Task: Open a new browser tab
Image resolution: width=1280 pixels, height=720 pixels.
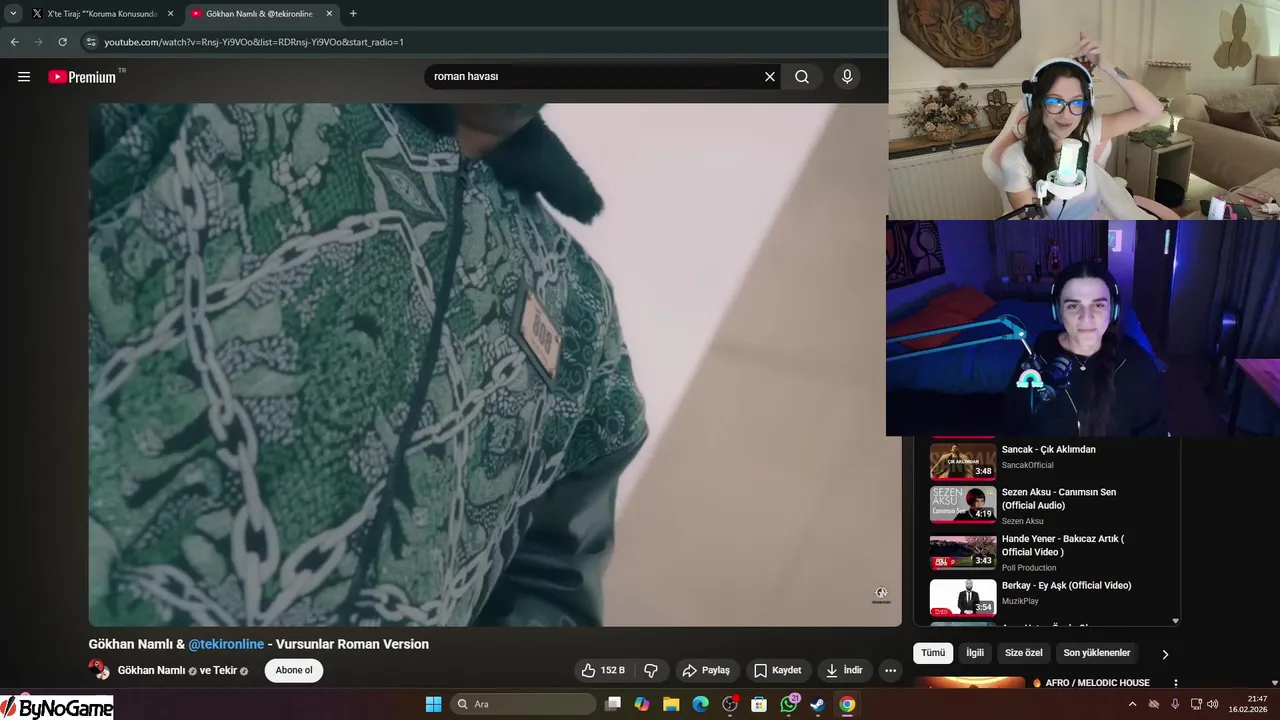Action: tap(353, 14)
